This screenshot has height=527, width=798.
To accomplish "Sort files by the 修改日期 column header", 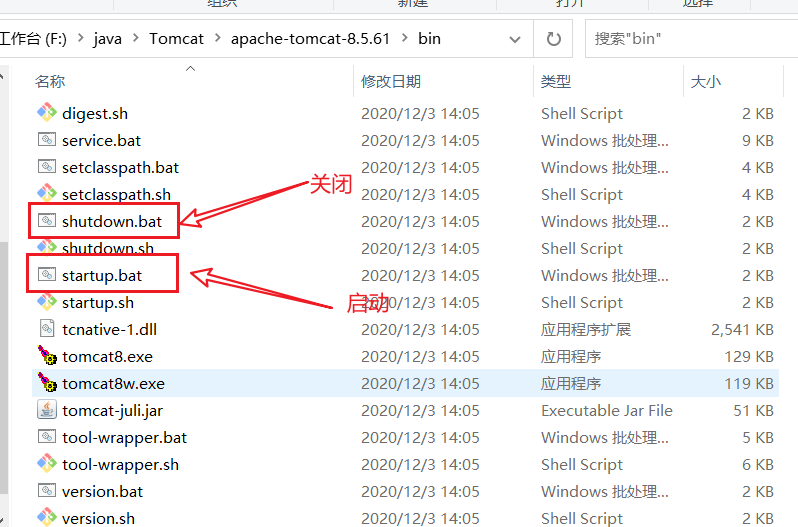I will pos(391,81).
